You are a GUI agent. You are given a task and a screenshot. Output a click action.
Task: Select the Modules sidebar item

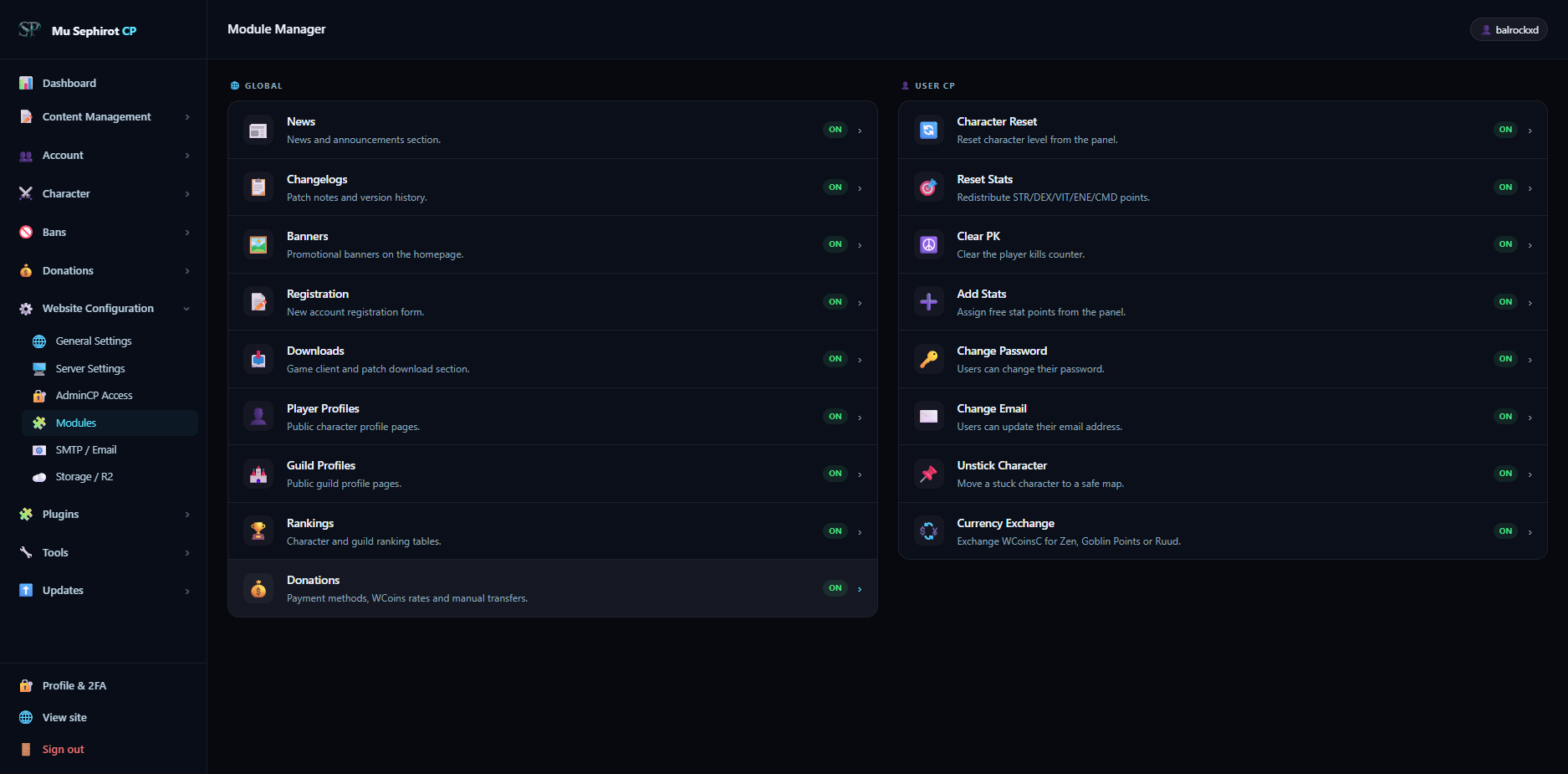(110, 423)
